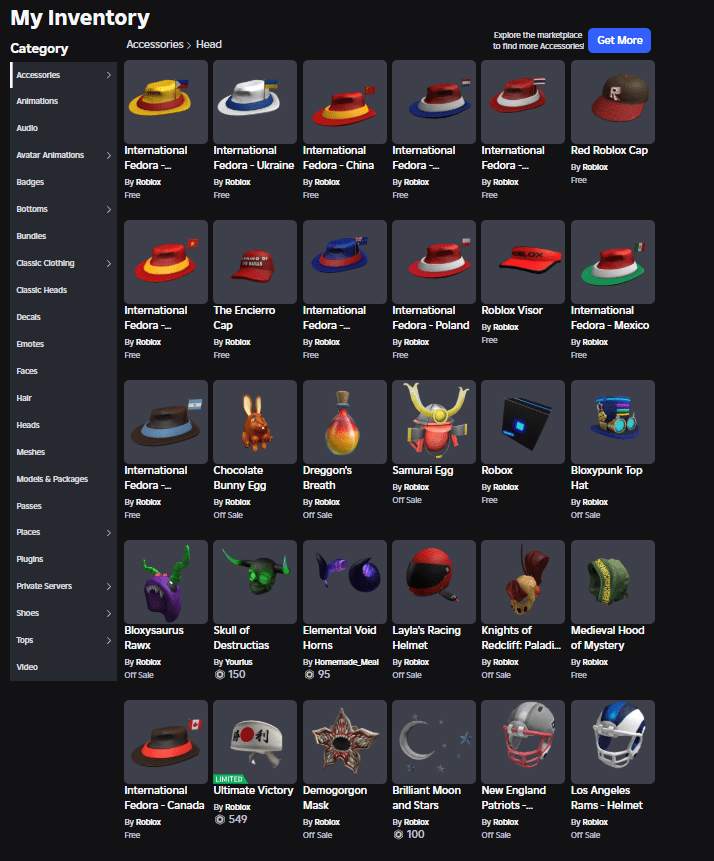
Task: Click the Demogorgon Mask title link
Action: click(x=335, y=797)
